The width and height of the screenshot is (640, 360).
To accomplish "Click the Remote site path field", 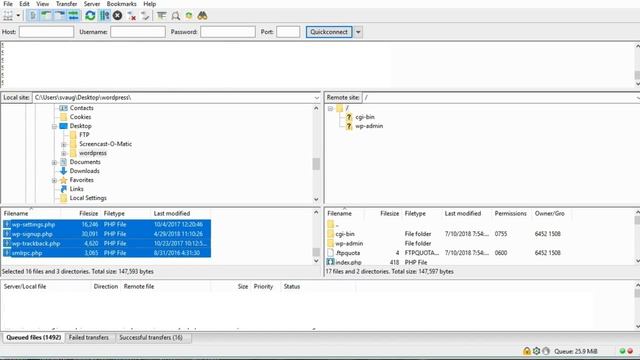I will [500, 98].
